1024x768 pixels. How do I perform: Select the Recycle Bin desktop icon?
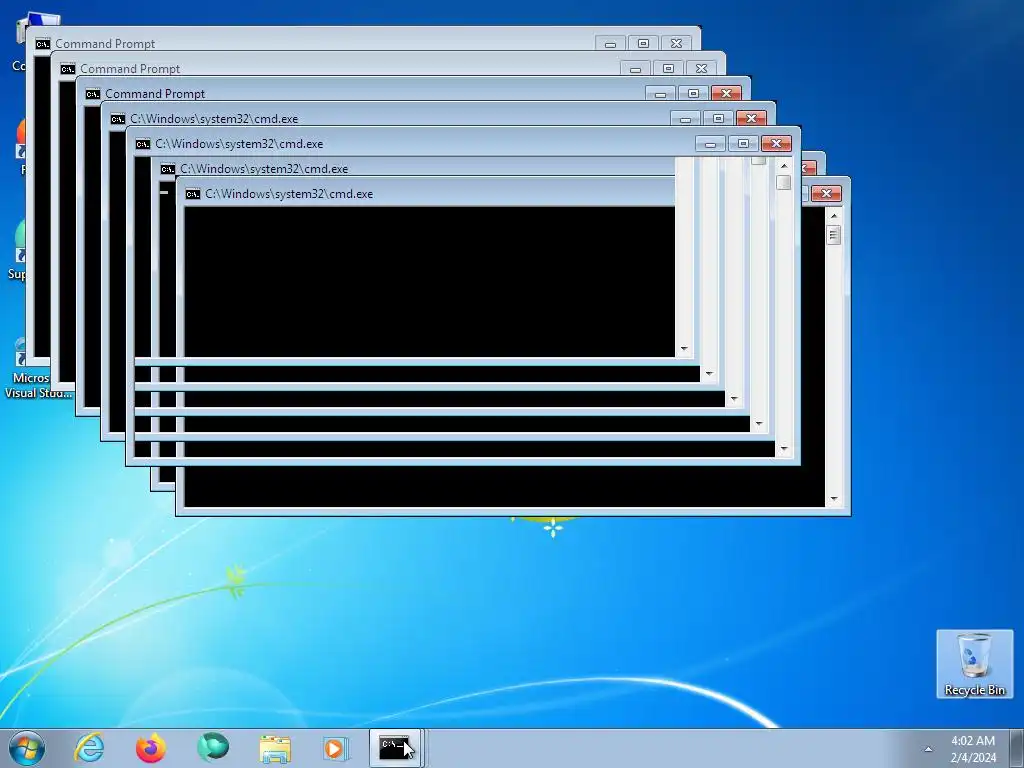click(x=974, y=664)
